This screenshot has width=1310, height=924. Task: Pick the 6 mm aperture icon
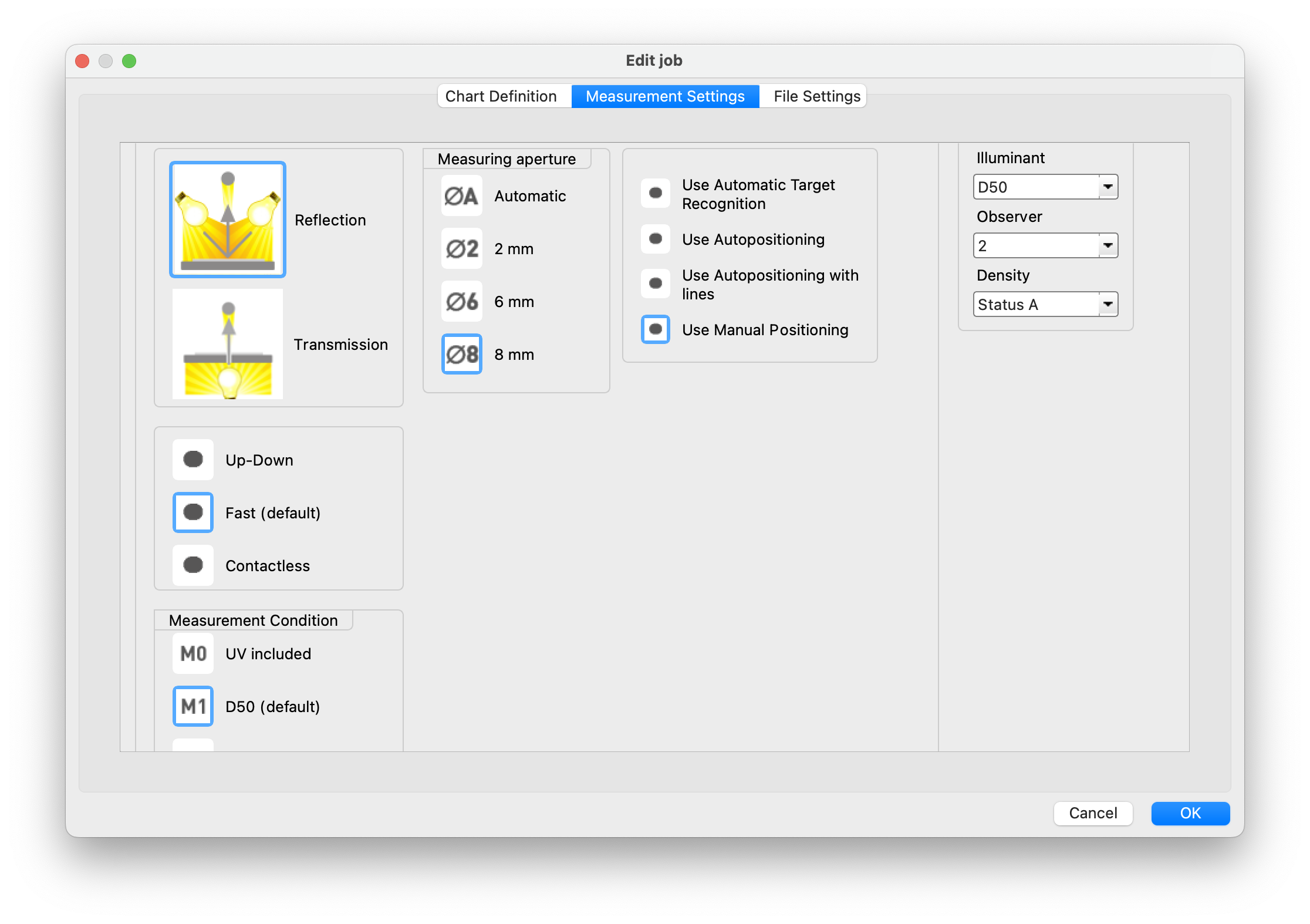[x=461, y=302]
